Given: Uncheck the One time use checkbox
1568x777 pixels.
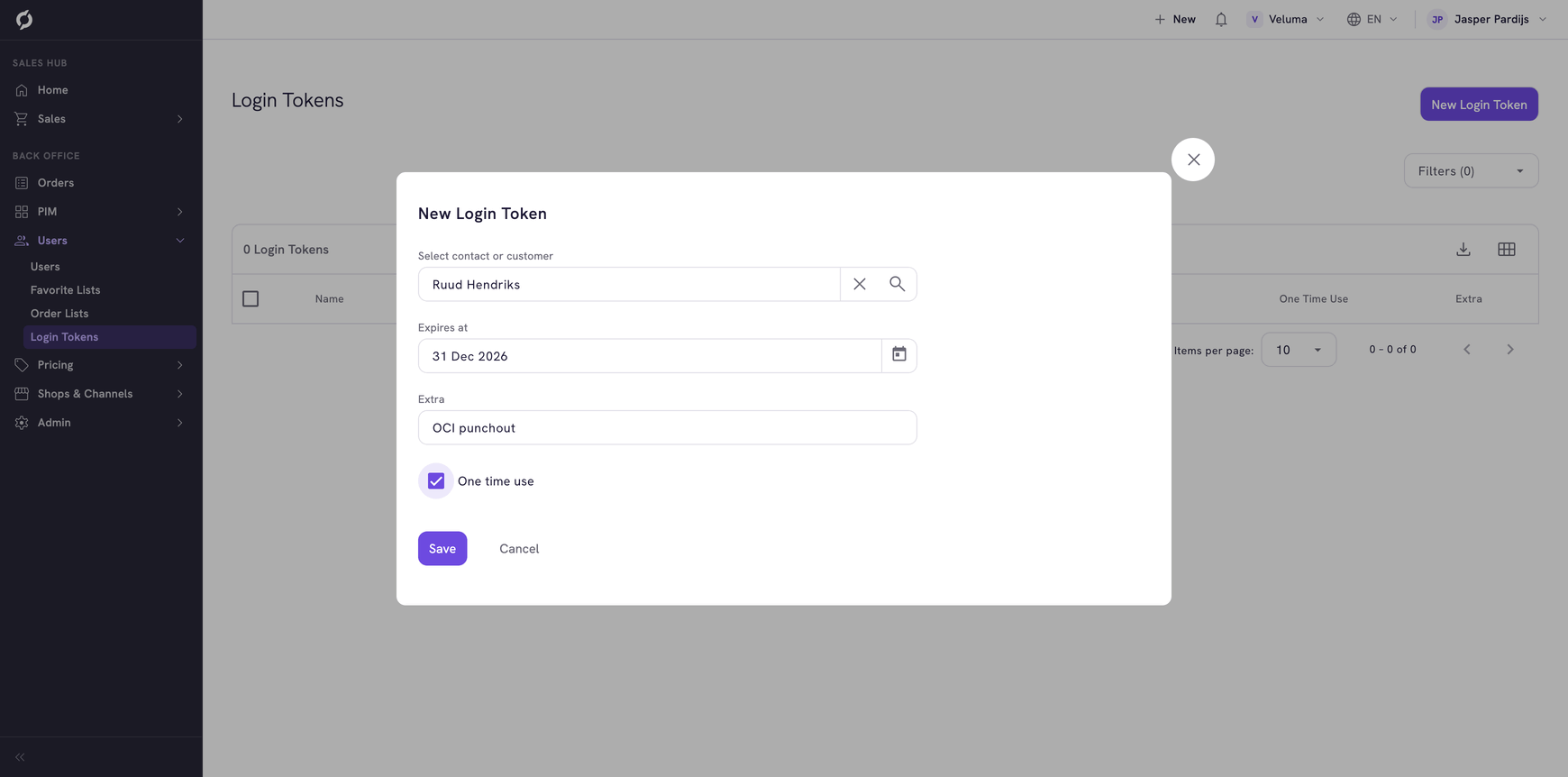Looking at the screenshot, I should click(436, 481).
